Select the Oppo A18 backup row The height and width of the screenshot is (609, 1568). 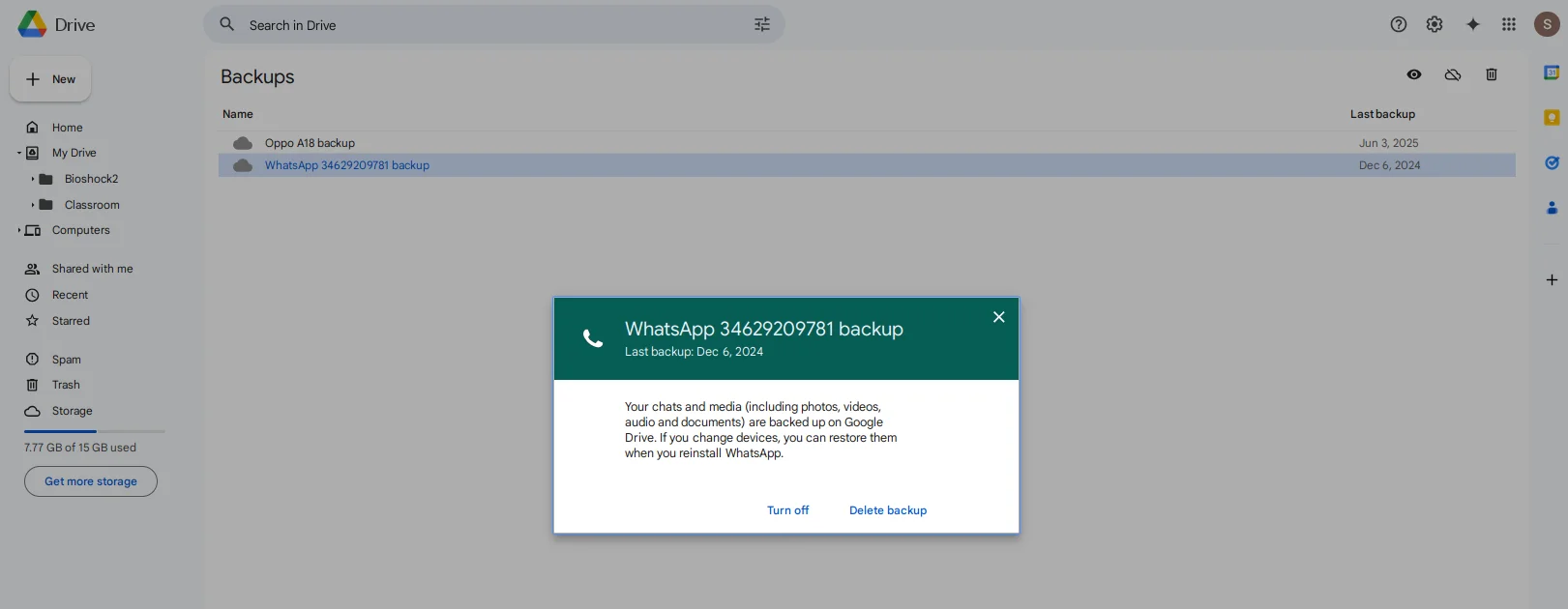(x=867, y=143)
